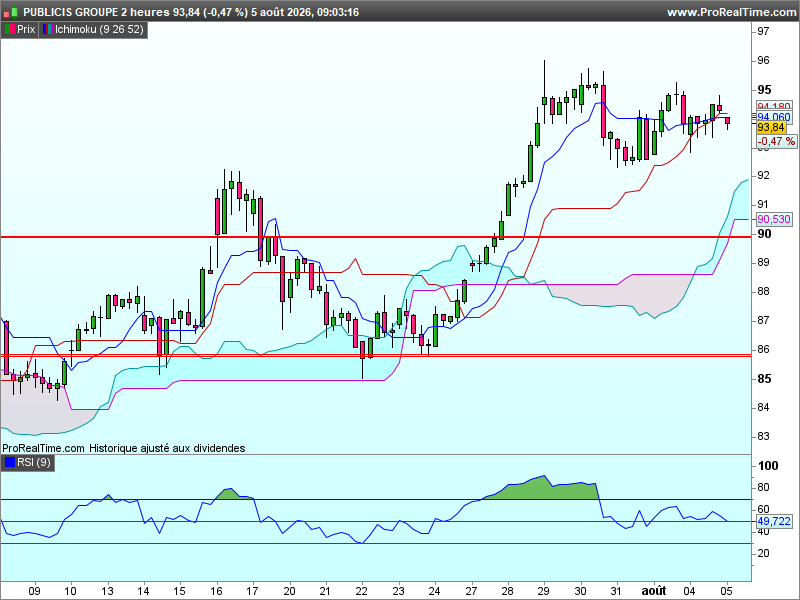Select the Prix legend label

26,30
